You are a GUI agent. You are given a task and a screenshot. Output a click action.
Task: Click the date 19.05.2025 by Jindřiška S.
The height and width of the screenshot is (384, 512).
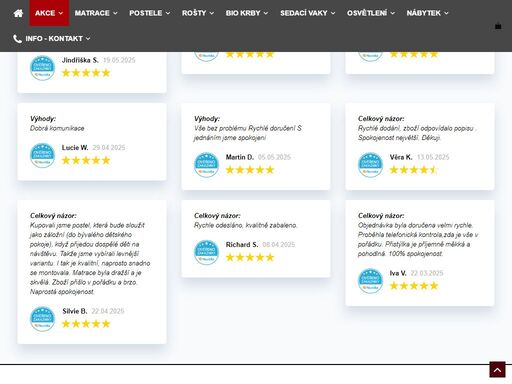(119, 60)
